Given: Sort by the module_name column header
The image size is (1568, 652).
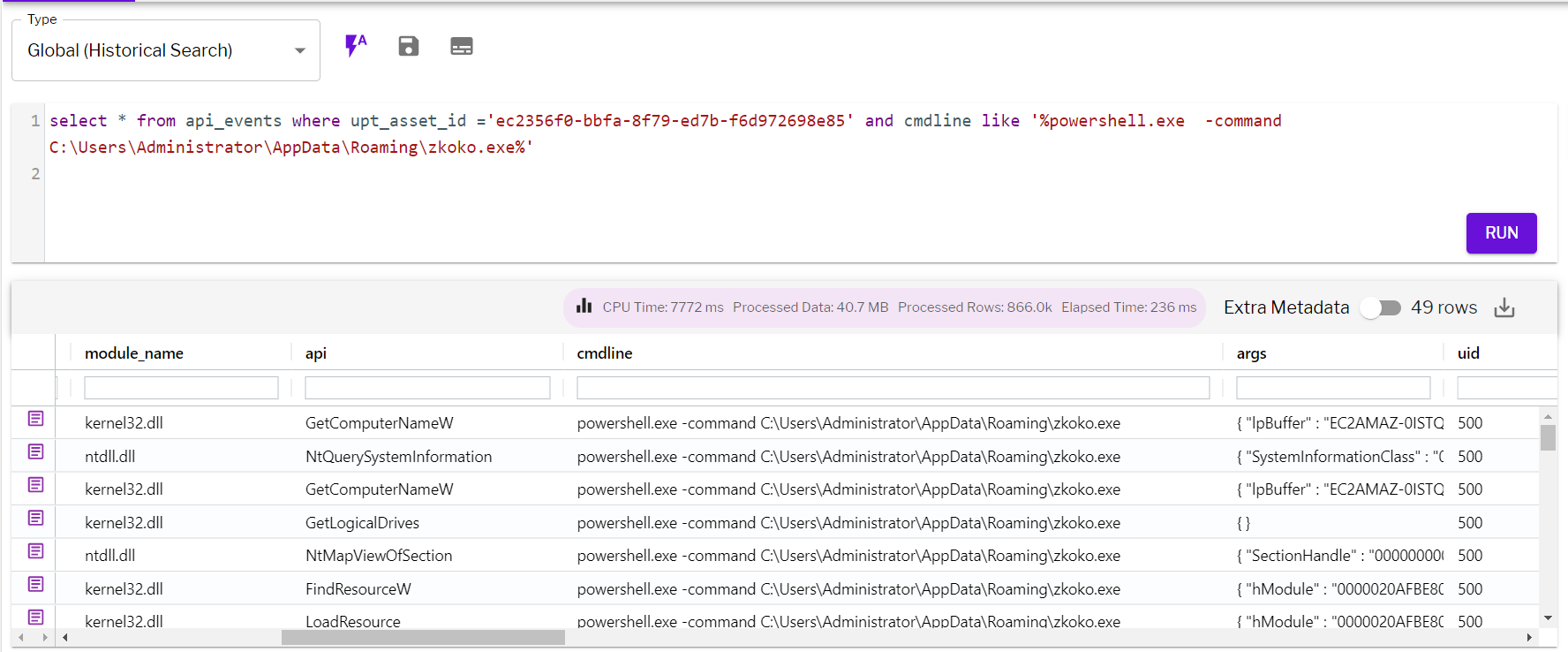Looking at the screenshot, I should point(134,353).
